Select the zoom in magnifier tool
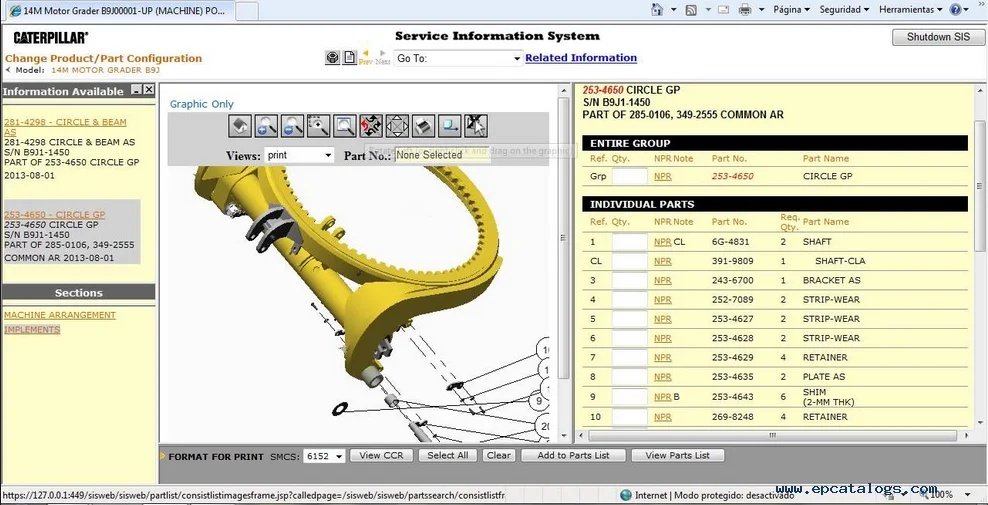The image size is (988, 505). coord(266,126)
